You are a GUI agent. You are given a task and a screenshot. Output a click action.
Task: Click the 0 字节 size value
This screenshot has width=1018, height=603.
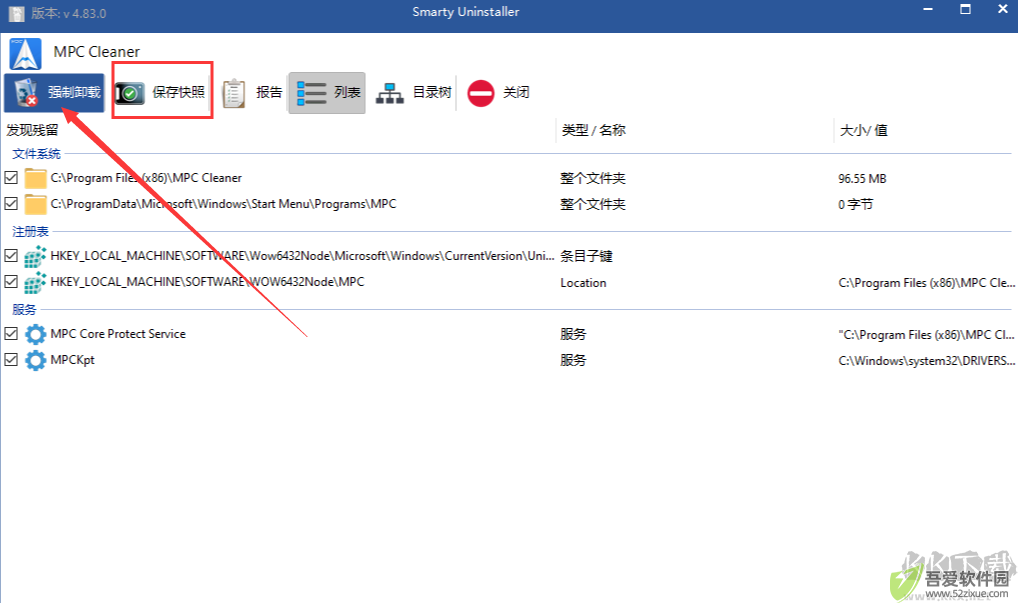856,204
